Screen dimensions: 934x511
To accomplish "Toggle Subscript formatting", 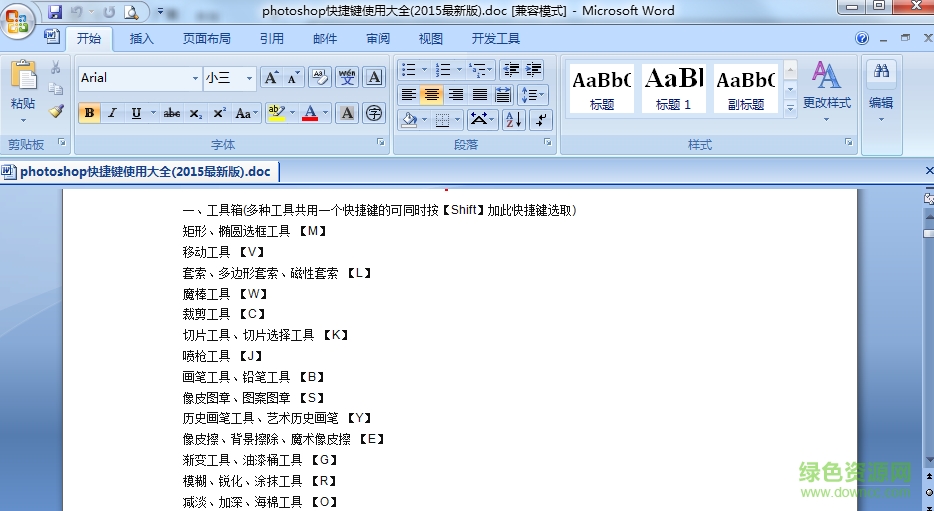I will pyautogui.click(x=196, y=113).
